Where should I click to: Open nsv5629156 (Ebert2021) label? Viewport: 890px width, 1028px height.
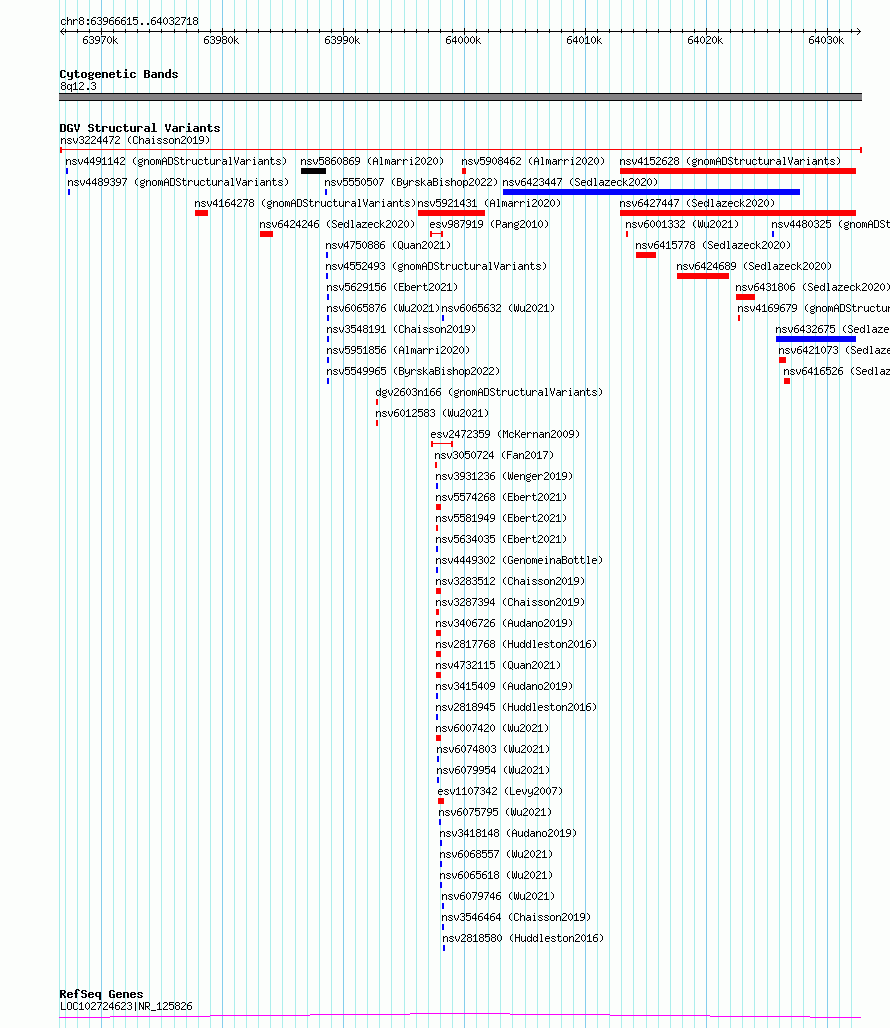(393, 287)
